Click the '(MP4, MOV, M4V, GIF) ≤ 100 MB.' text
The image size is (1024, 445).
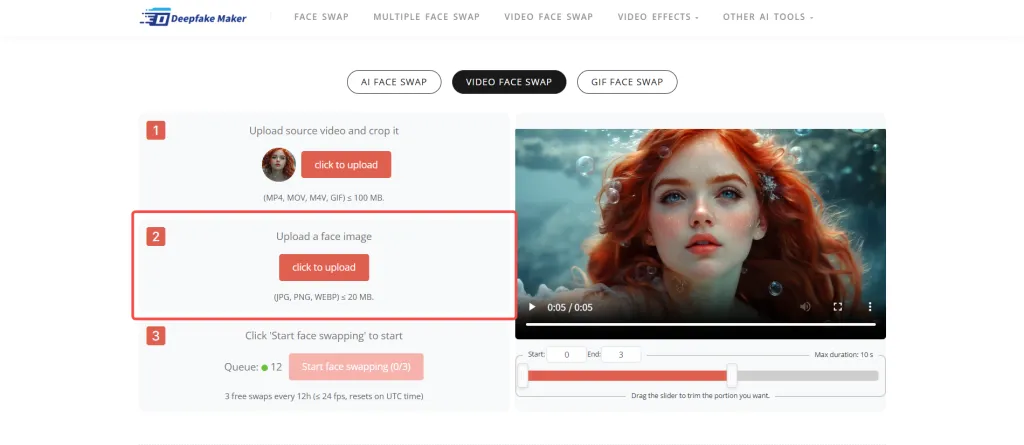click(324, 197)
